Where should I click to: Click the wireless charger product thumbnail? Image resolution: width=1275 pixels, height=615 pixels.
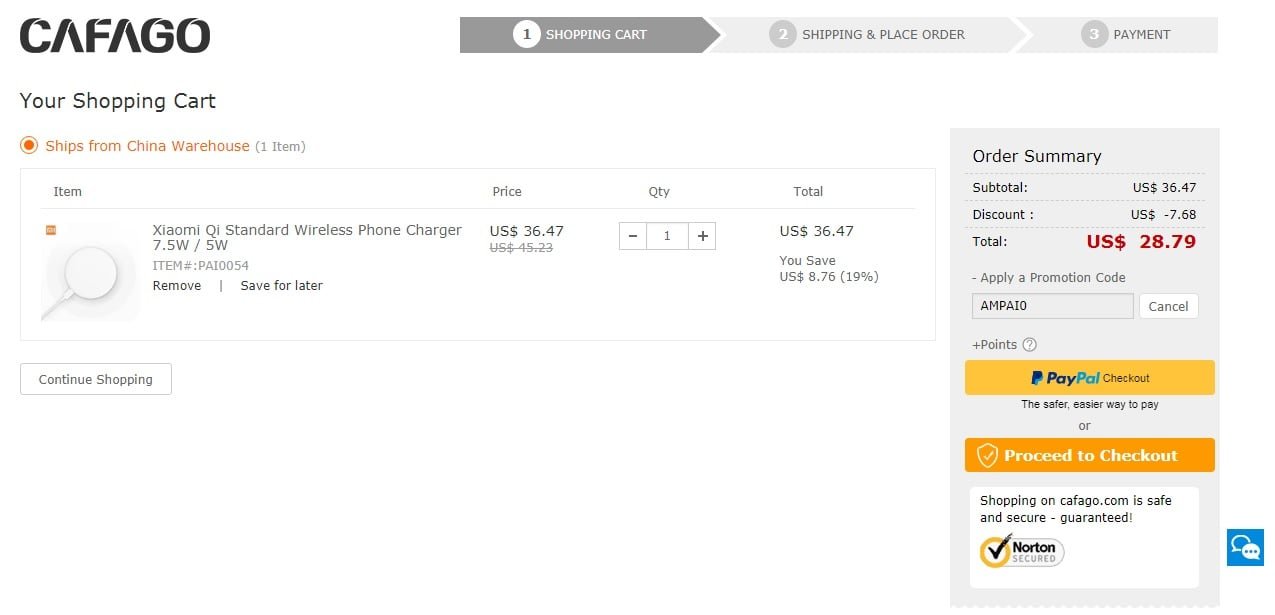coord(90,272)
